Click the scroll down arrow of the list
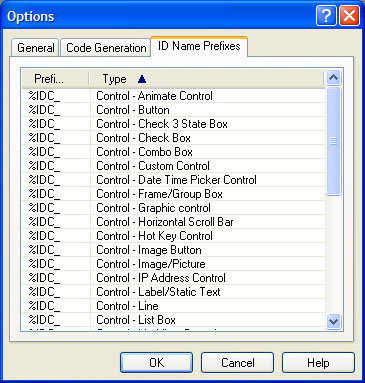 (333, 321)
